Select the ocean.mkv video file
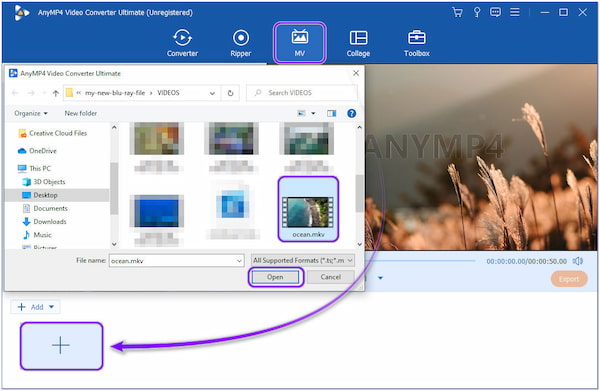This screenshot has height=391, width=600. point(308,209)
